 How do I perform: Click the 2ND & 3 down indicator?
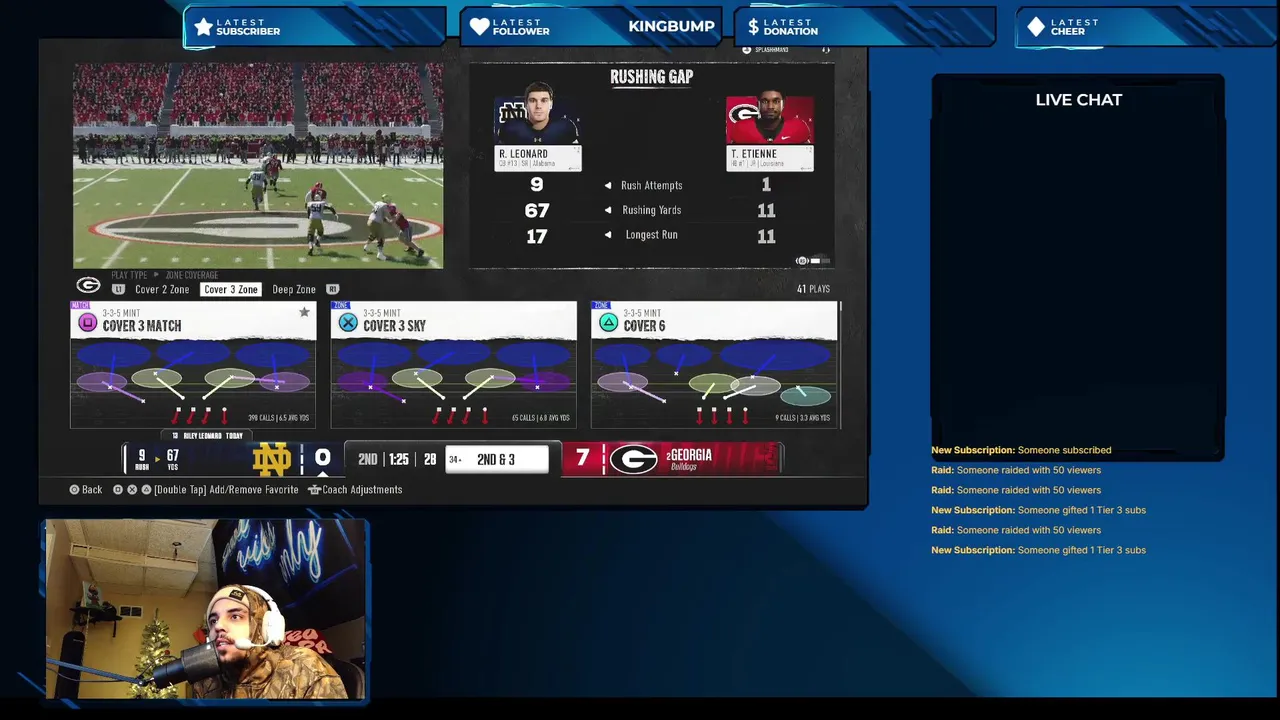point(496,459)
